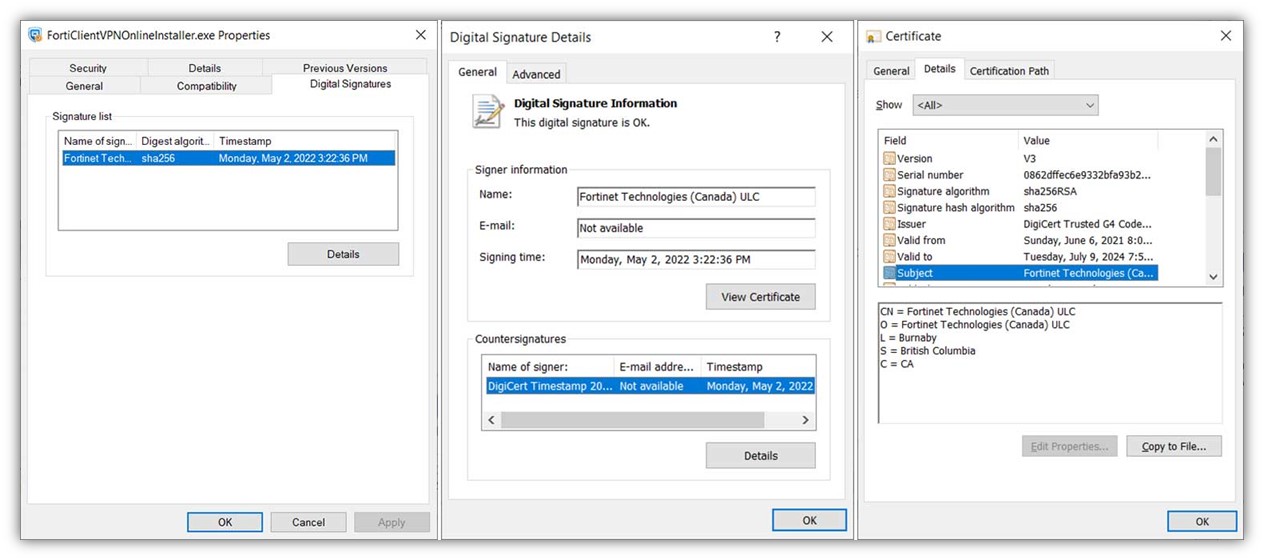Click 'Name of signer:' column header in Countersignatures

(549, 367)
